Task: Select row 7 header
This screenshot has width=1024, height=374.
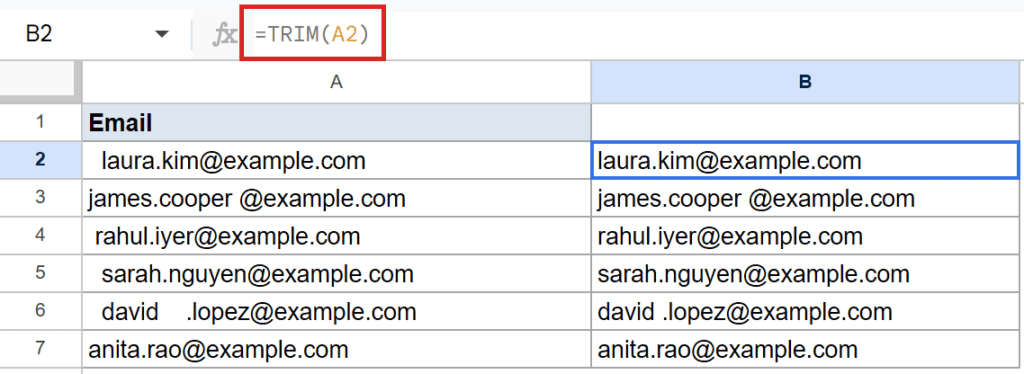Action: [x=40, y=349]
